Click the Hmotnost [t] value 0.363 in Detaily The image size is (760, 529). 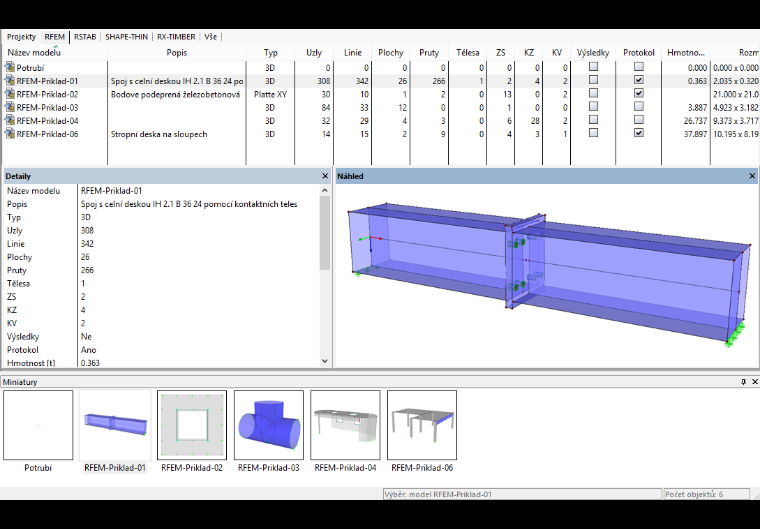pyautogui.click(x=90, y=363)
